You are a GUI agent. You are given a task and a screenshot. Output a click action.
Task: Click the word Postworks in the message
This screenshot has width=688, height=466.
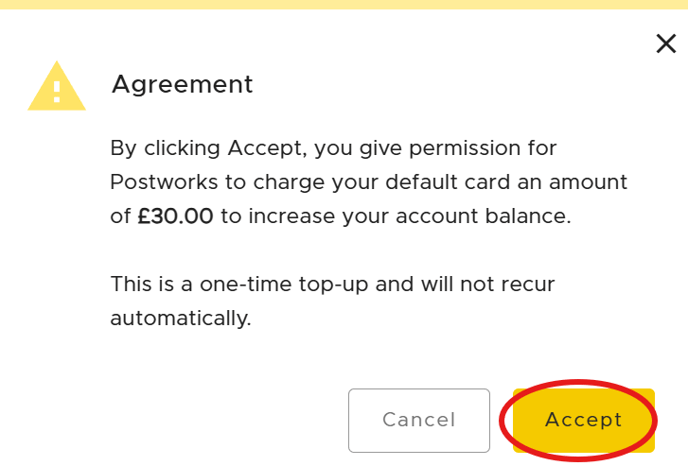point(164,182)
